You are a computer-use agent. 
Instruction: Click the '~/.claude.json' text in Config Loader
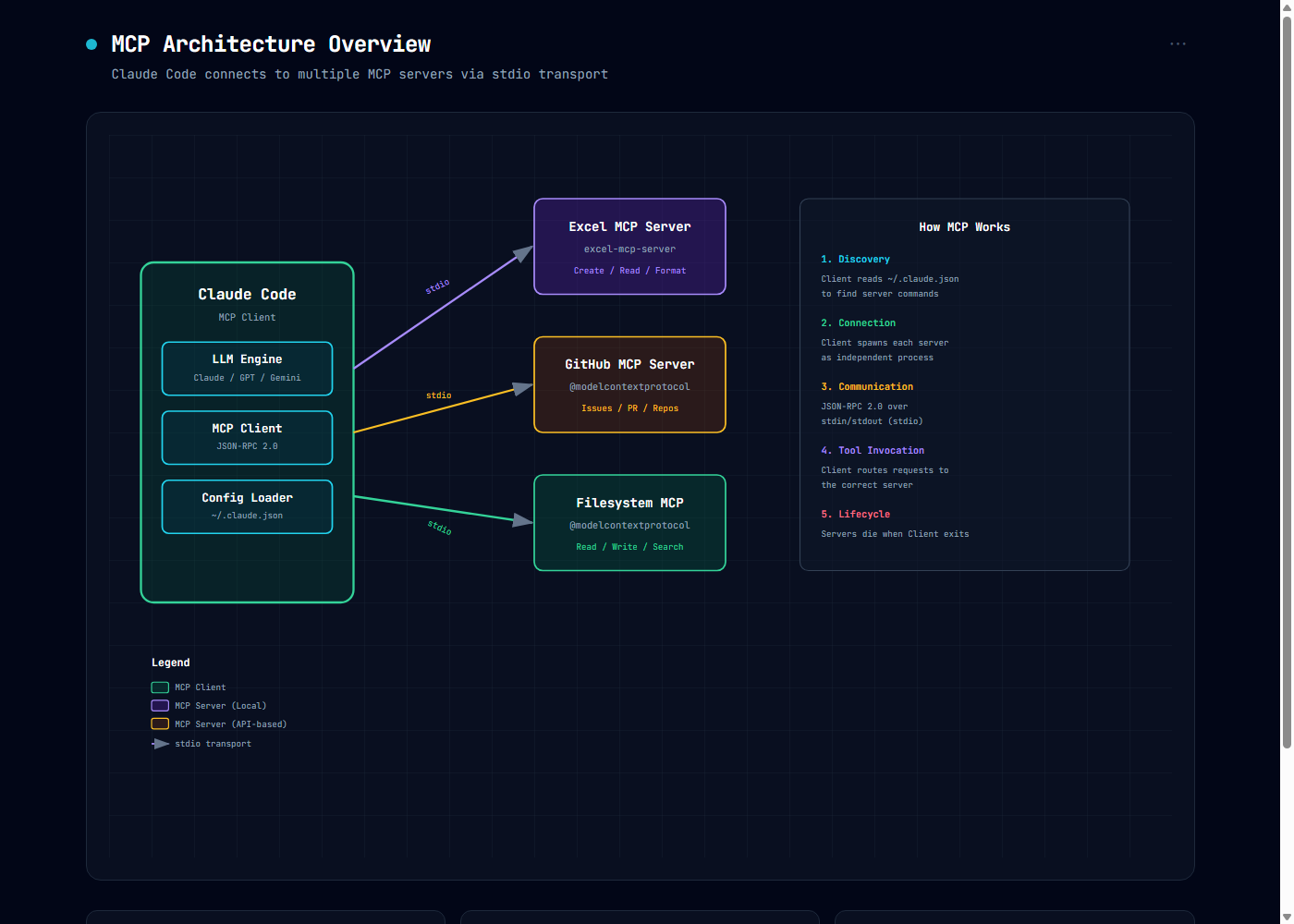(247, 516)
